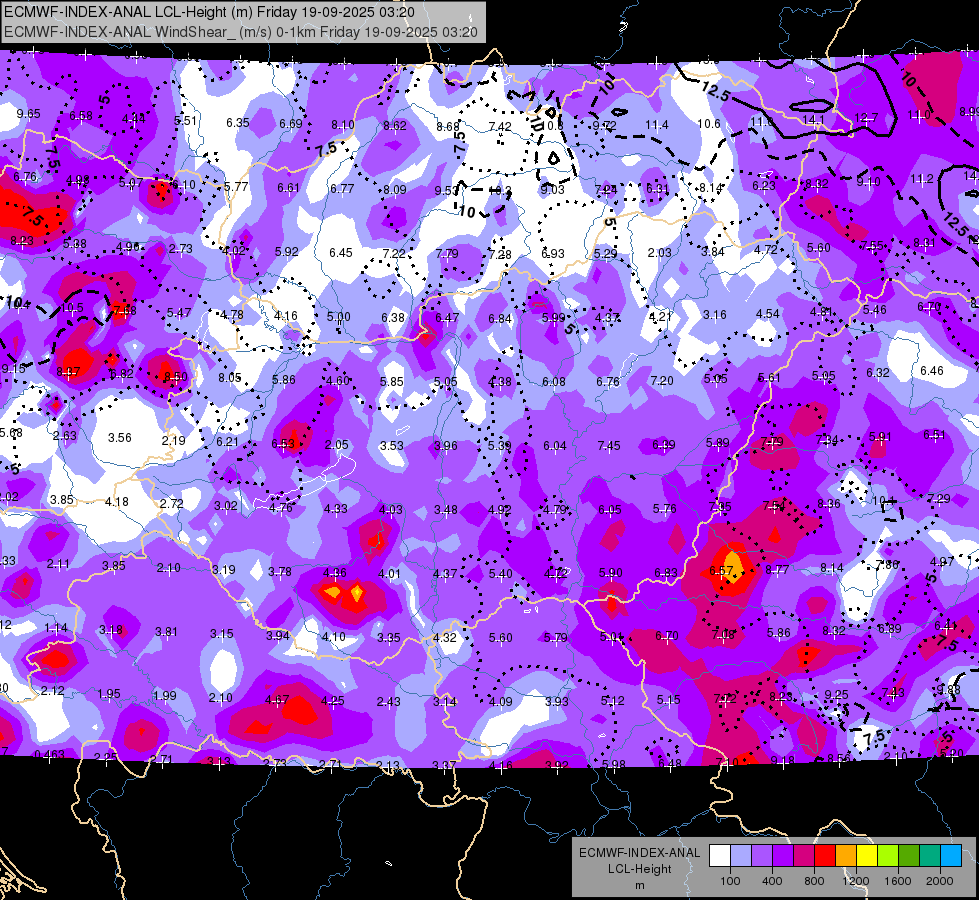
Task: Click the pale blue legend swatch
Action: coord(741,856)
